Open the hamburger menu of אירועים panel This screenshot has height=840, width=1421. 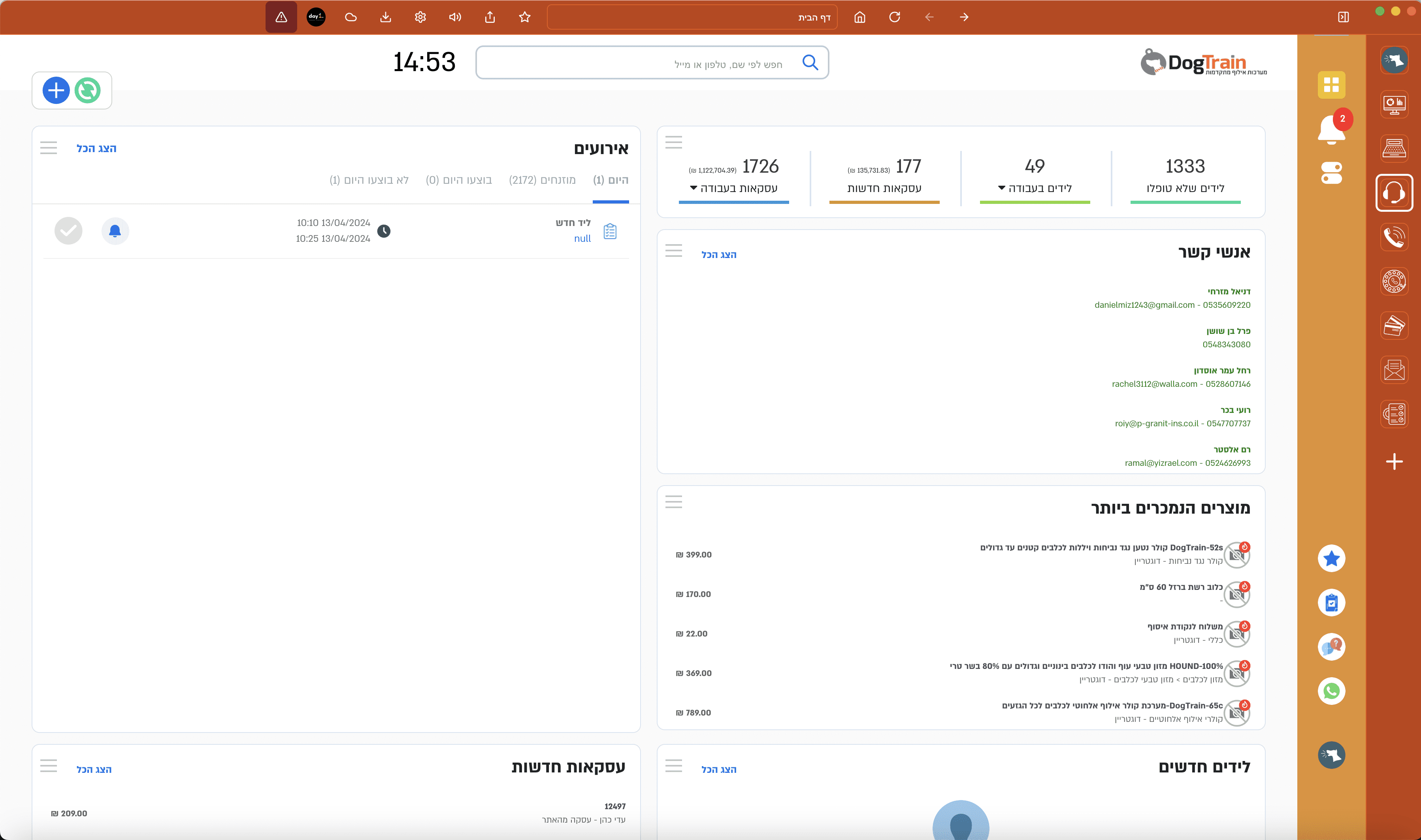(49, 148)
